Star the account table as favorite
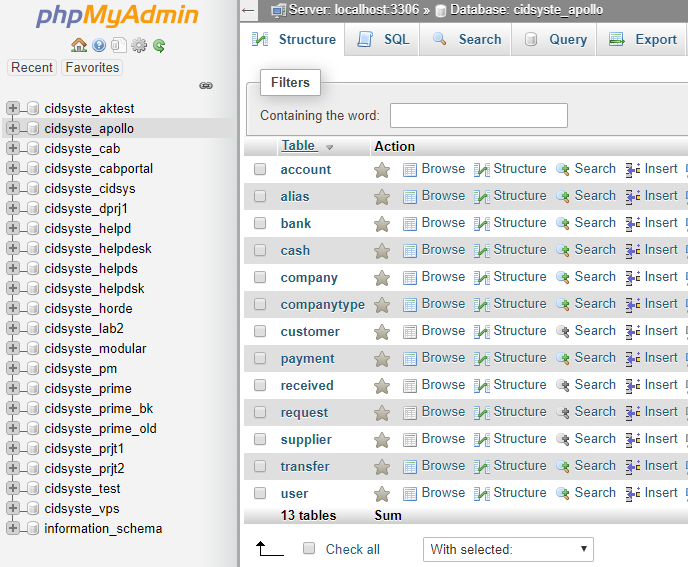 coord(382,170)
